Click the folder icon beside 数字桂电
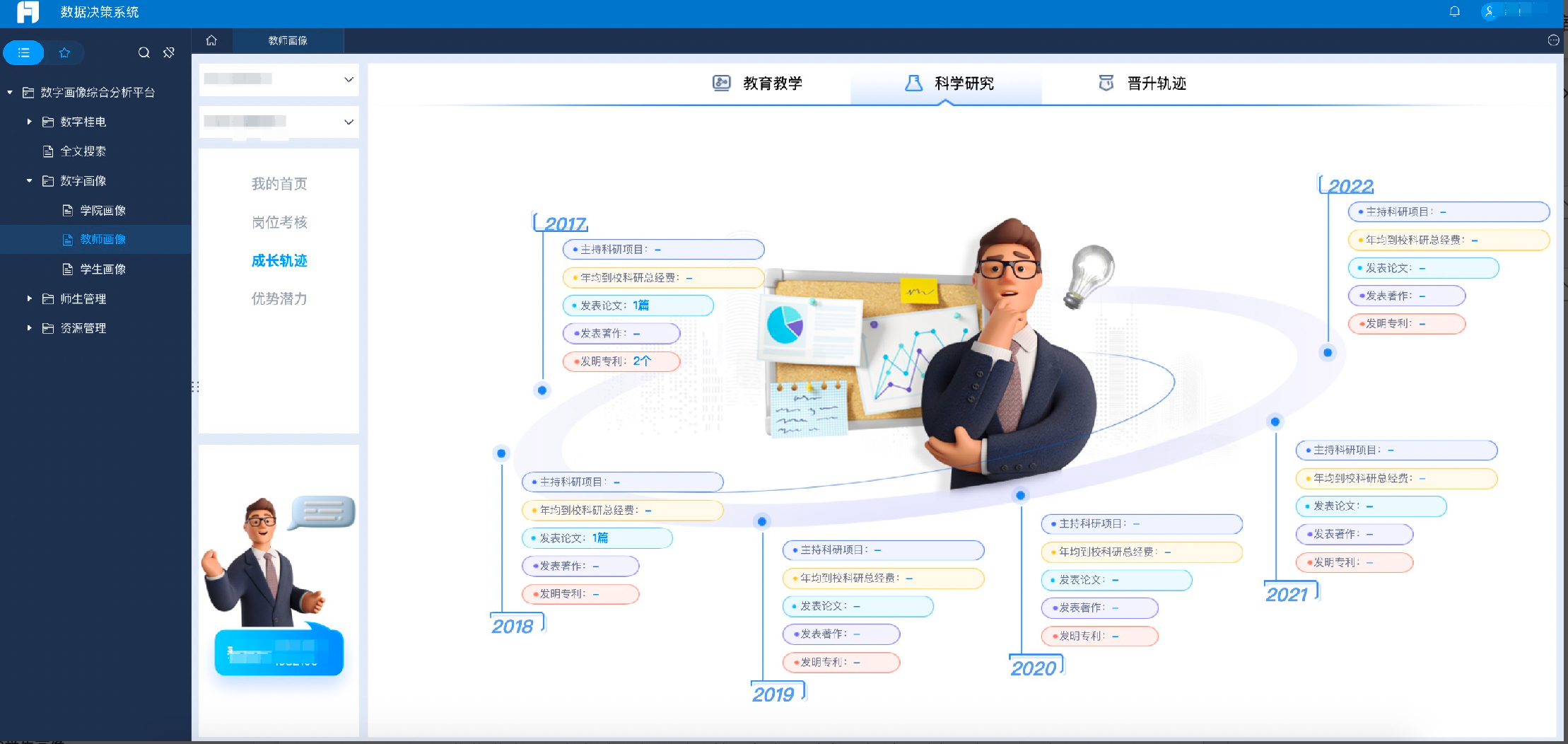The image size is (1568, 744). (48, 122)
